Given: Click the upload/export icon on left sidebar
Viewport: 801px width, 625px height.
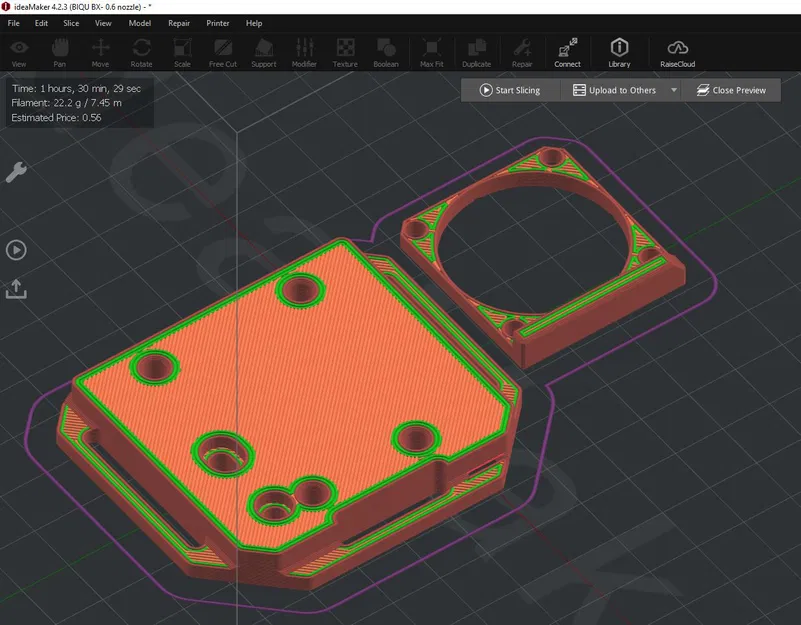Looking at the screenshot, I should click(x=16, y=289).
